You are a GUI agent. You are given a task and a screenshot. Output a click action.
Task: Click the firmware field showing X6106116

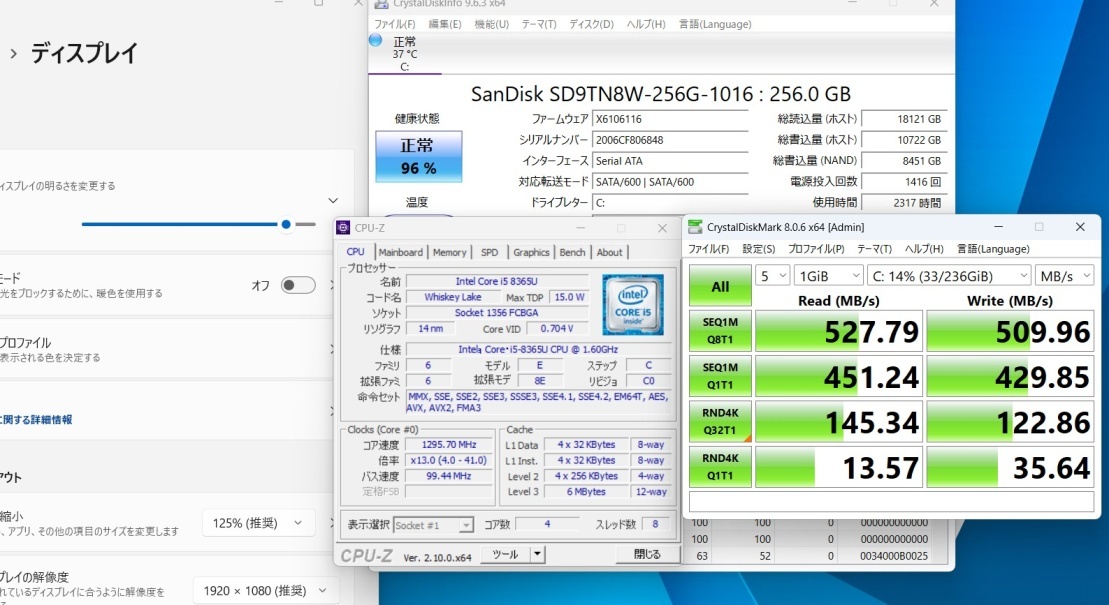tap(670, 119)
